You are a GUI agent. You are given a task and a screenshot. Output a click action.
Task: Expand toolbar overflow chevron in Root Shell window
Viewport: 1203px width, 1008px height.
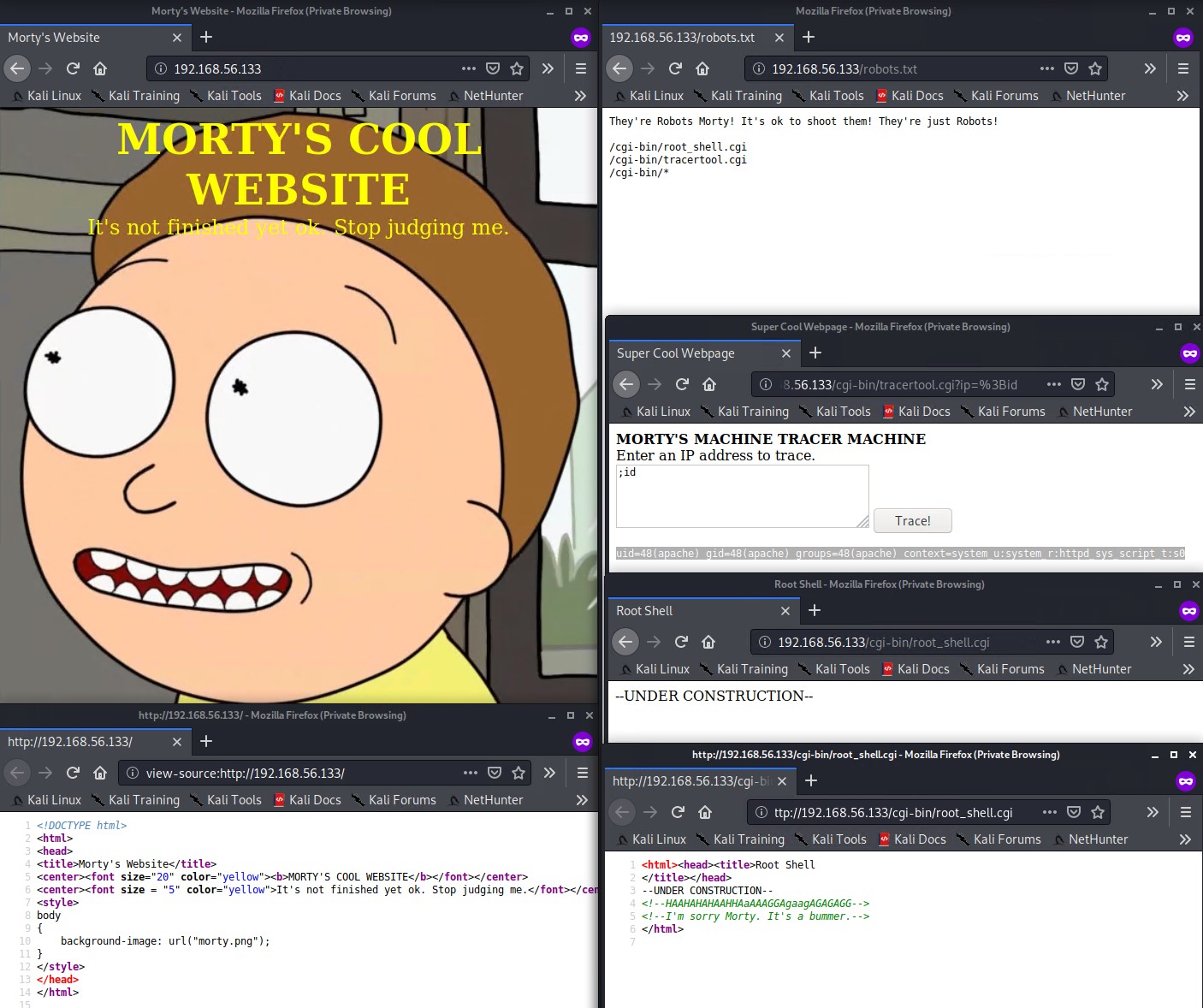[x=1156, y=642]
